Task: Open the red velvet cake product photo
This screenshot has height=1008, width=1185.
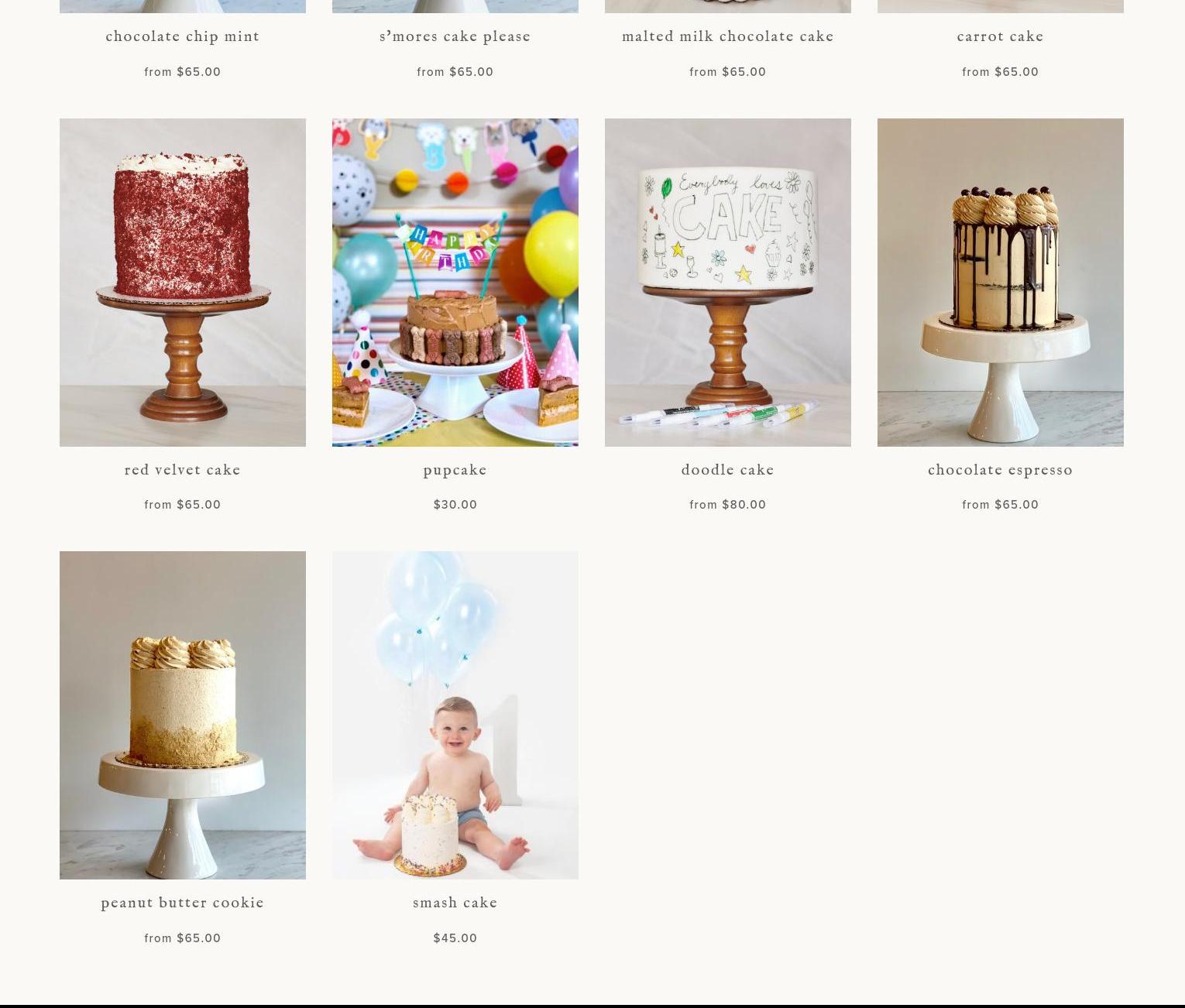Action: 183,282
